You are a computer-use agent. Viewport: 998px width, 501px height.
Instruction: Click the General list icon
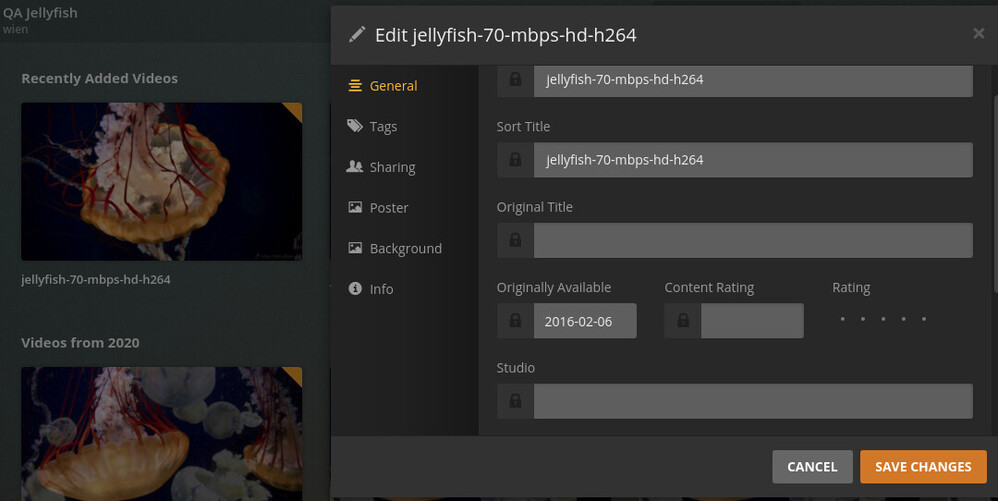coord(355,85)
